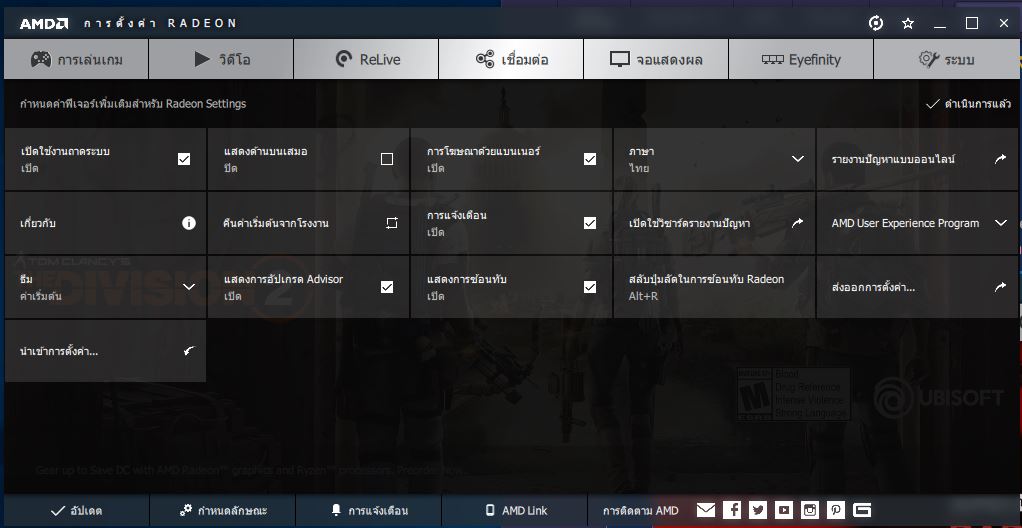Expand the ภาษา language dropdown
Image resolution: width=1022 pixels, height=528 pixels.
[797, 159]
